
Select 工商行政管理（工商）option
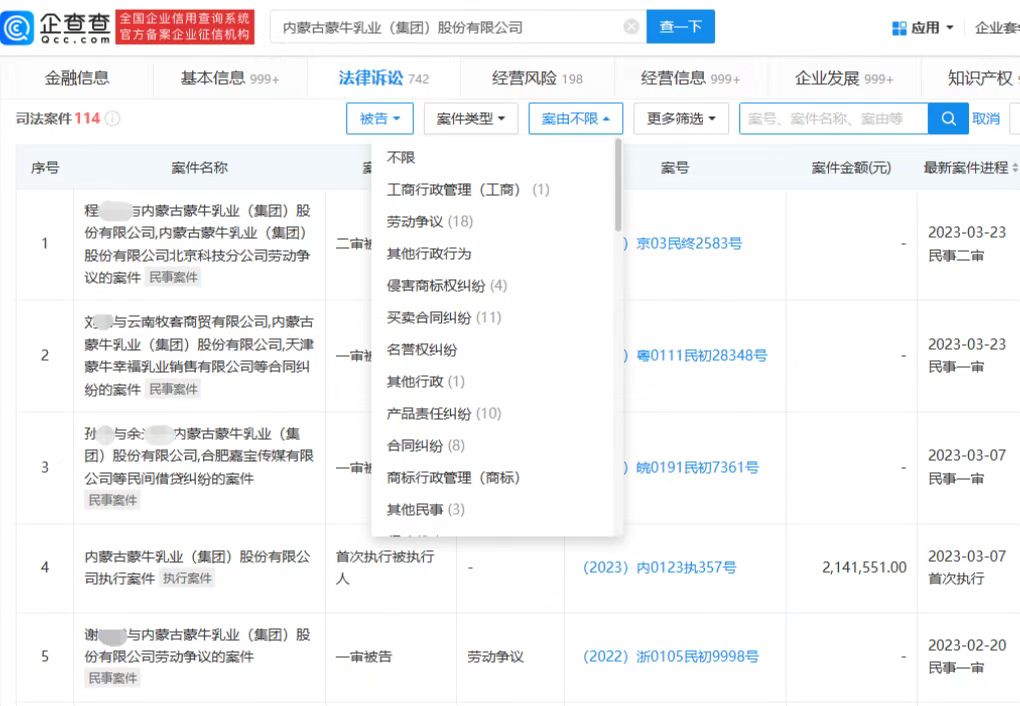(468, 189)
